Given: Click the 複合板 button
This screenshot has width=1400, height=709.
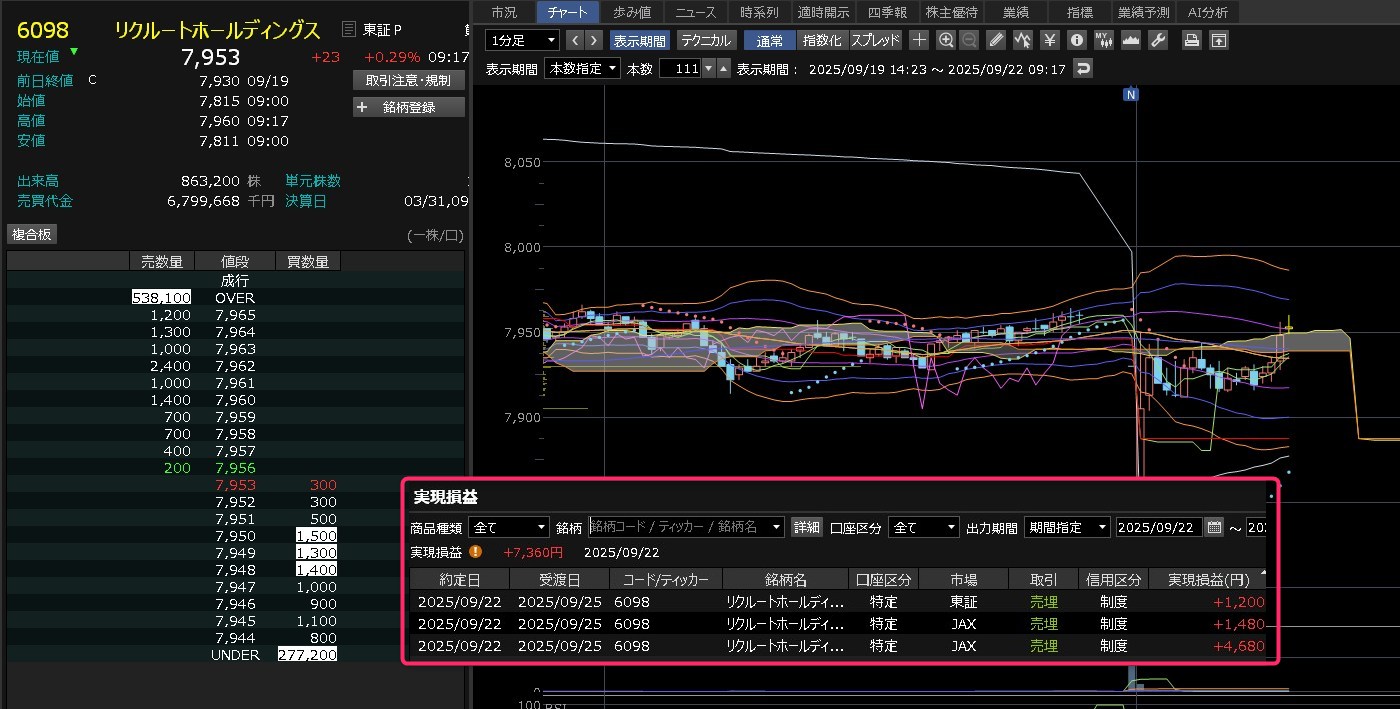Looking at the screenshot, I should click(x=32, y=235).
